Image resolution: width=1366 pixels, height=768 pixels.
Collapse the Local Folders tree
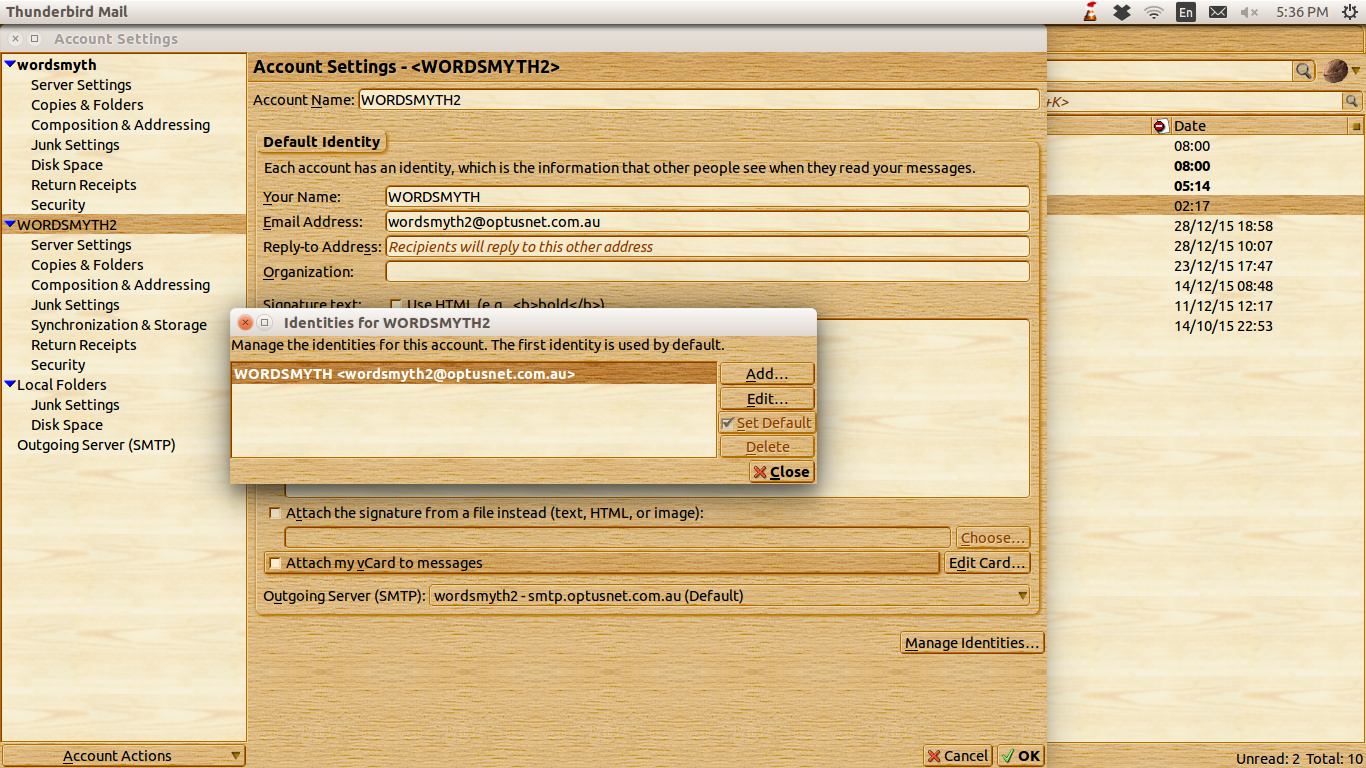tap(10, 385)
